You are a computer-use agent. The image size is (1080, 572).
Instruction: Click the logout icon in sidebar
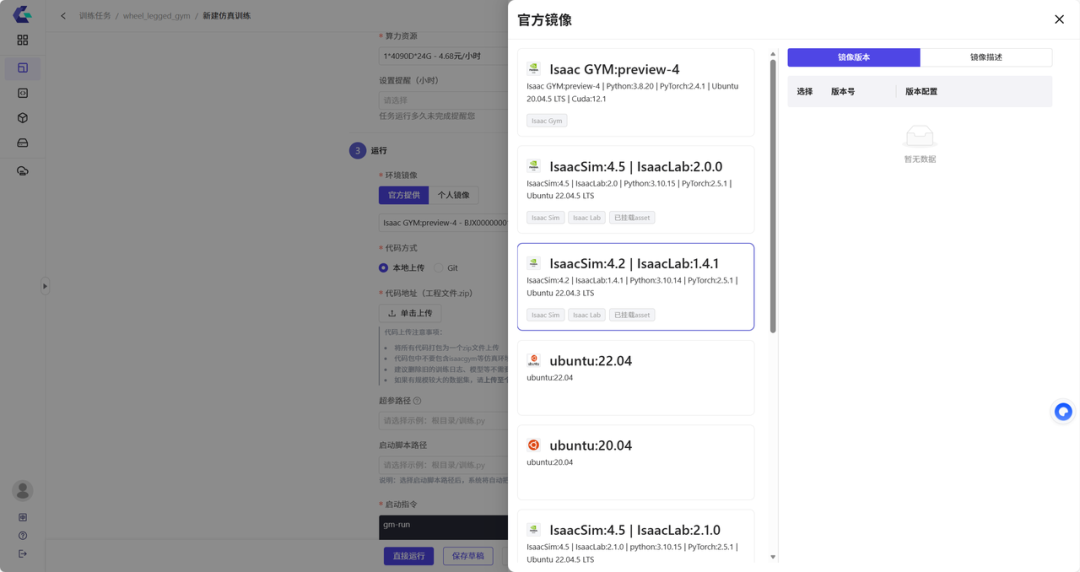(x=23, y=553)
